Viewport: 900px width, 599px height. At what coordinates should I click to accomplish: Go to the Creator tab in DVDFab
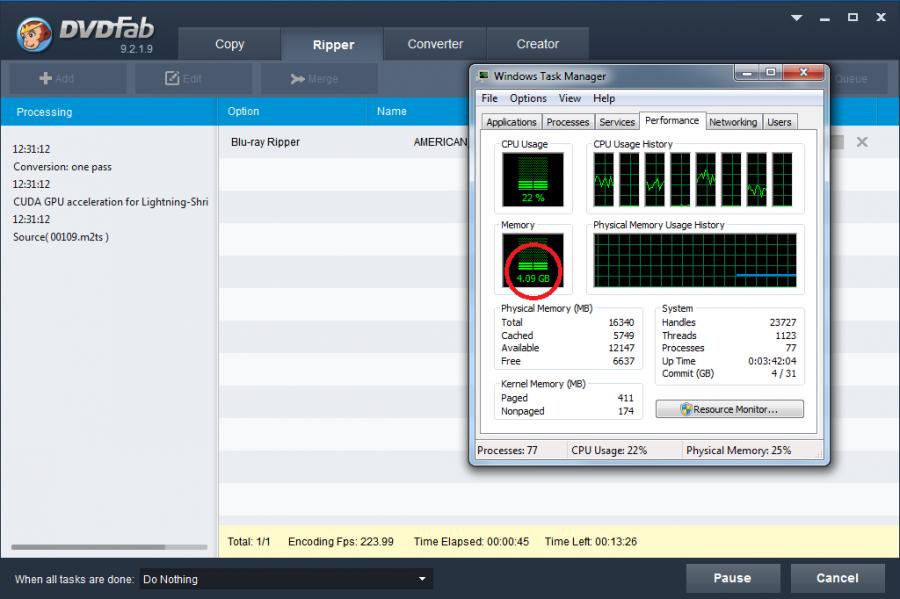(537, 44)
